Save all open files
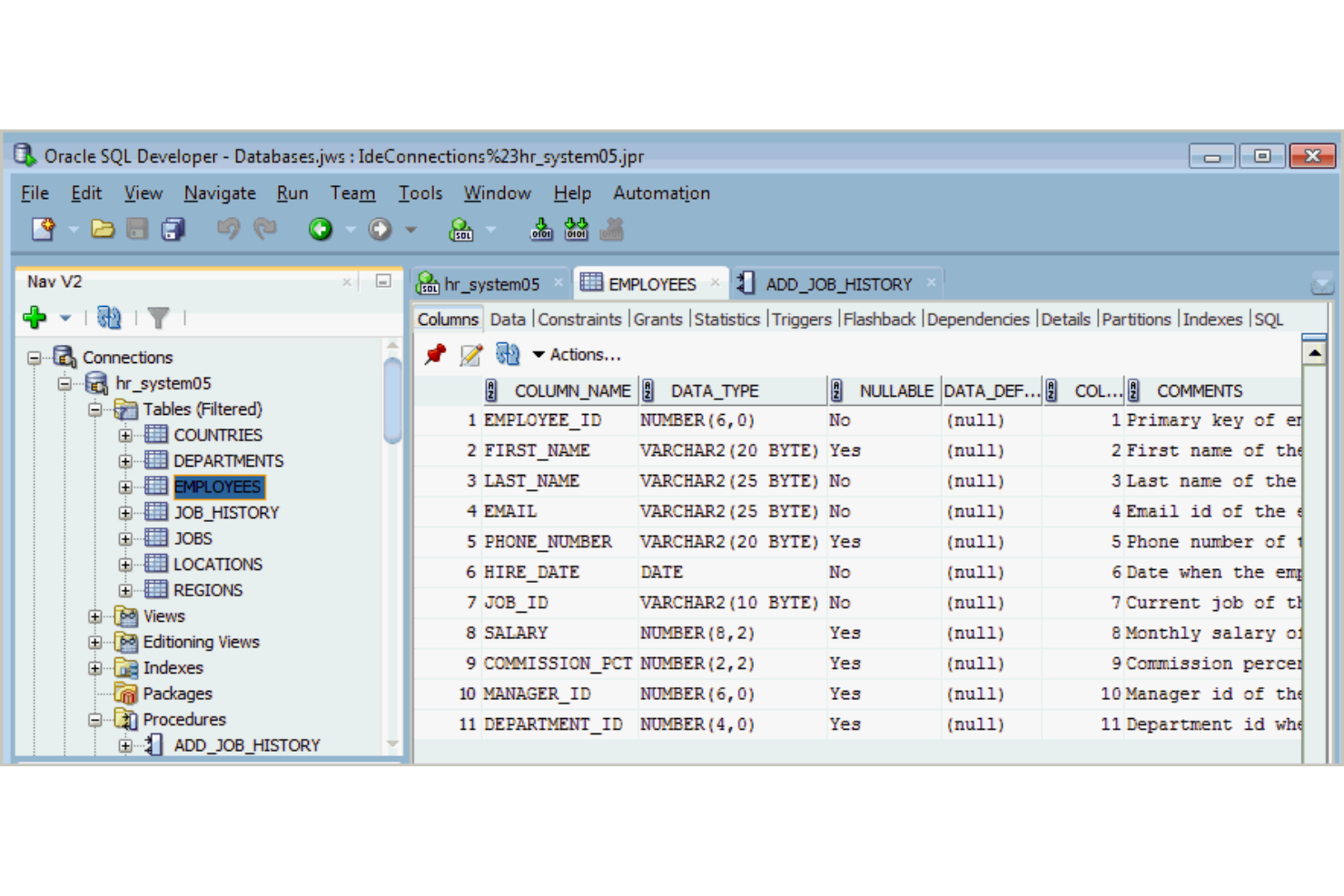This screenshot has width=1344, height=896. [x=171, y=229]
